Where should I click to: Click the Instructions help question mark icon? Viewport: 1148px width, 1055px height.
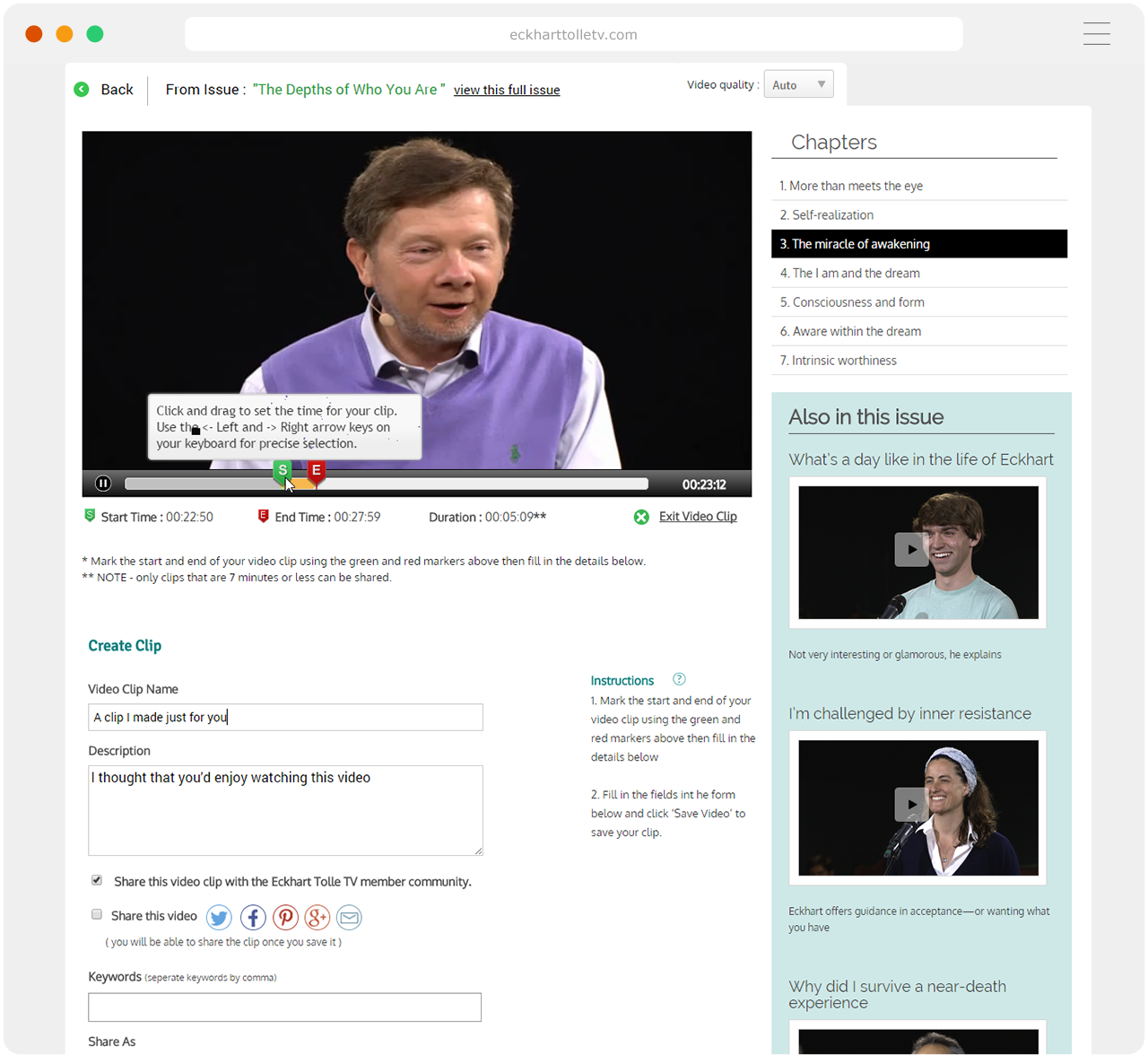click(679, 679)
